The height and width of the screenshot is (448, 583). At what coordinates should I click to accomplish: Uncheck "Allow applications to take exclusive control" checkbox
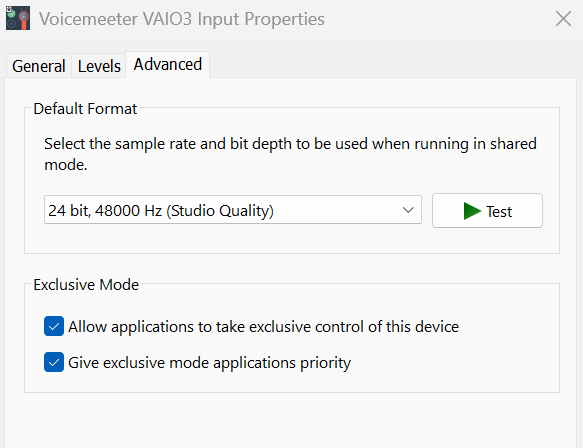point(54,326)
